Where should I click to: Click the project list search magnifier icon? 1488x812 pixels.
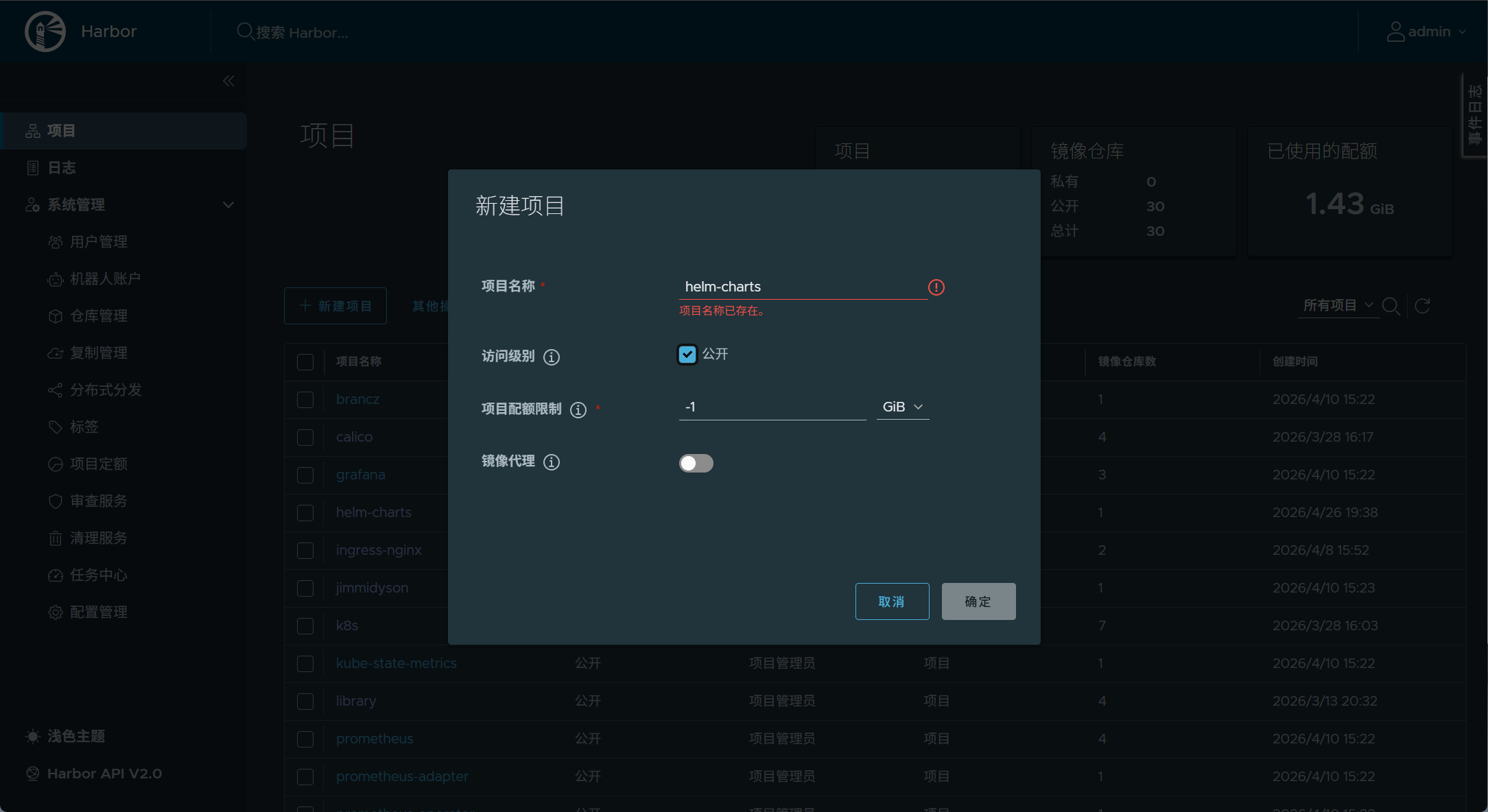click(1391, 306)
